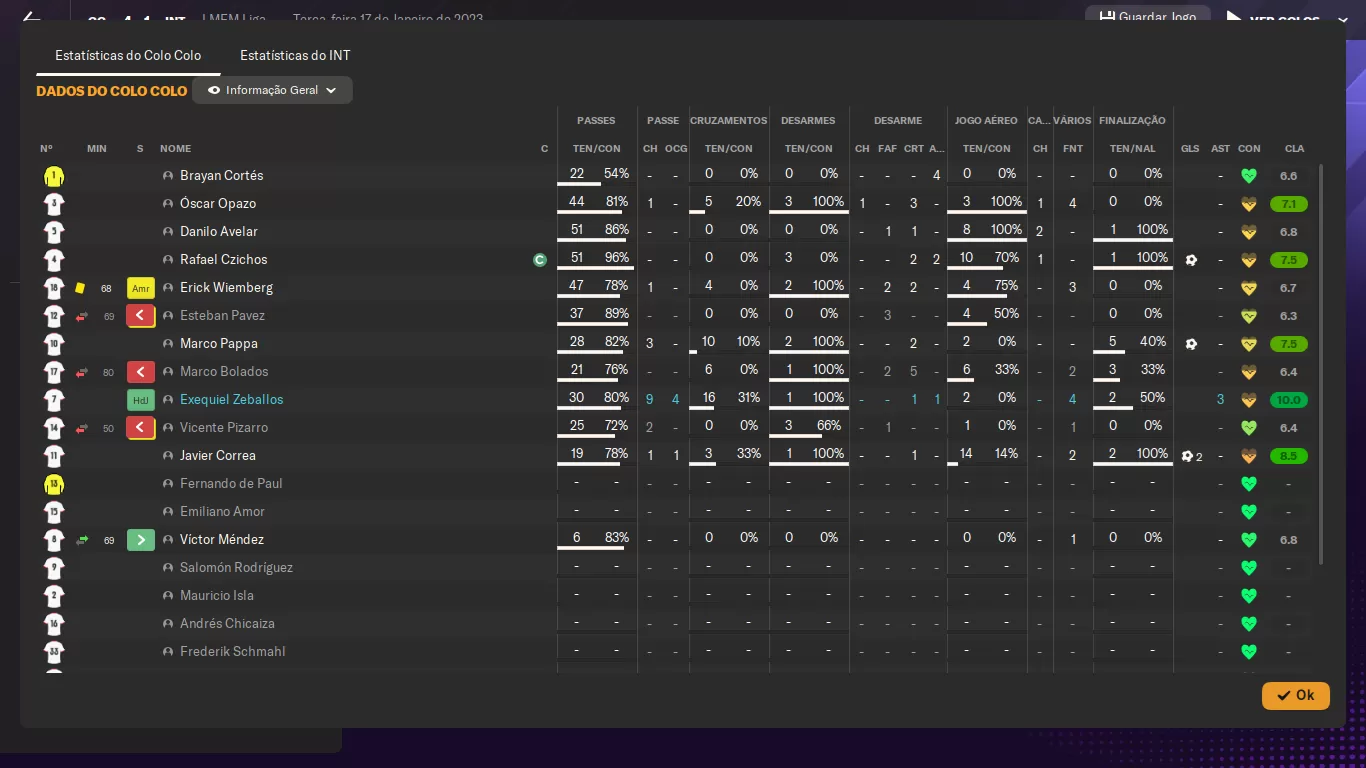
Task: Click the PASSES column group header
Action: pyautogui.click(x=596, y=121)
